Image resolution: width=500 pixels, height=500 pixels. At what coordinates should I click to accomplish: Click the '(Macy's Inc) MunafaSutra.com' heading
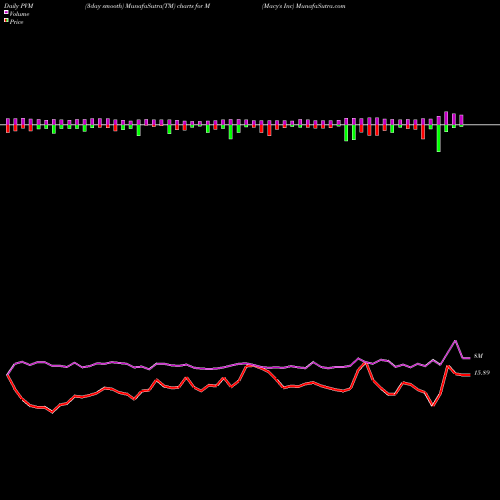[x=303, y=6]
